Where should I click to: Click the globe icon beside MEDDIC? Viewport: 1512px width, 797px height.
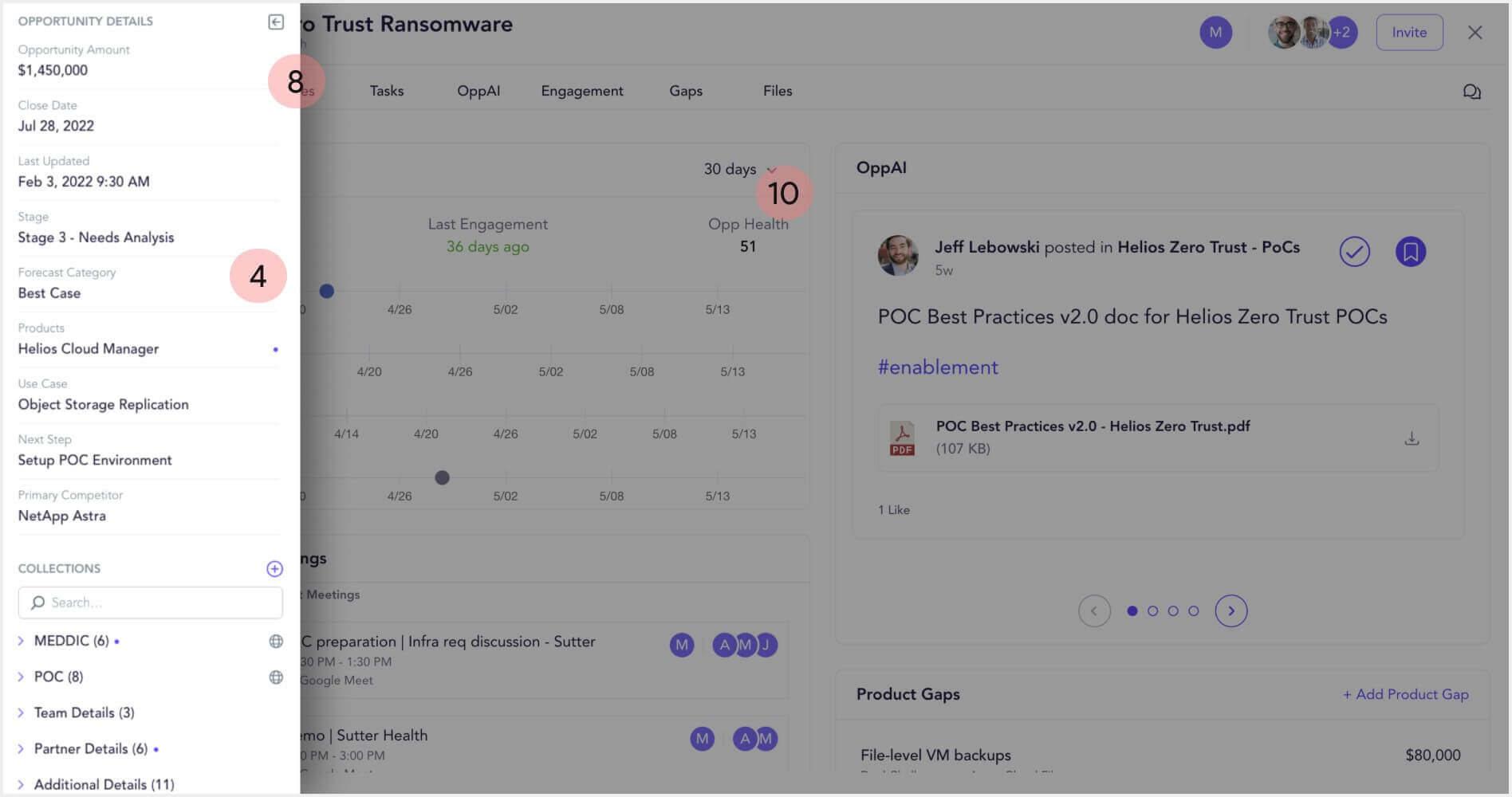coord(276,641)
